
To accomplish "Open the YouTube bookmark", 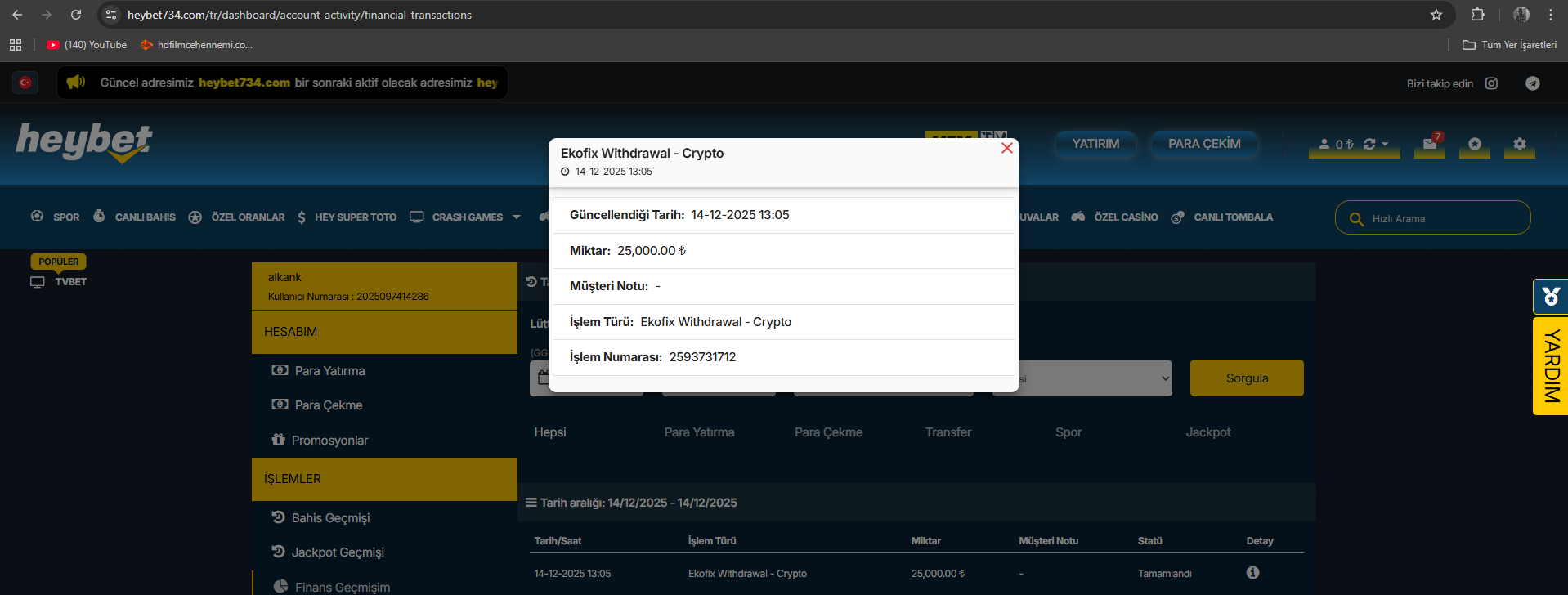I will point(87,45).
